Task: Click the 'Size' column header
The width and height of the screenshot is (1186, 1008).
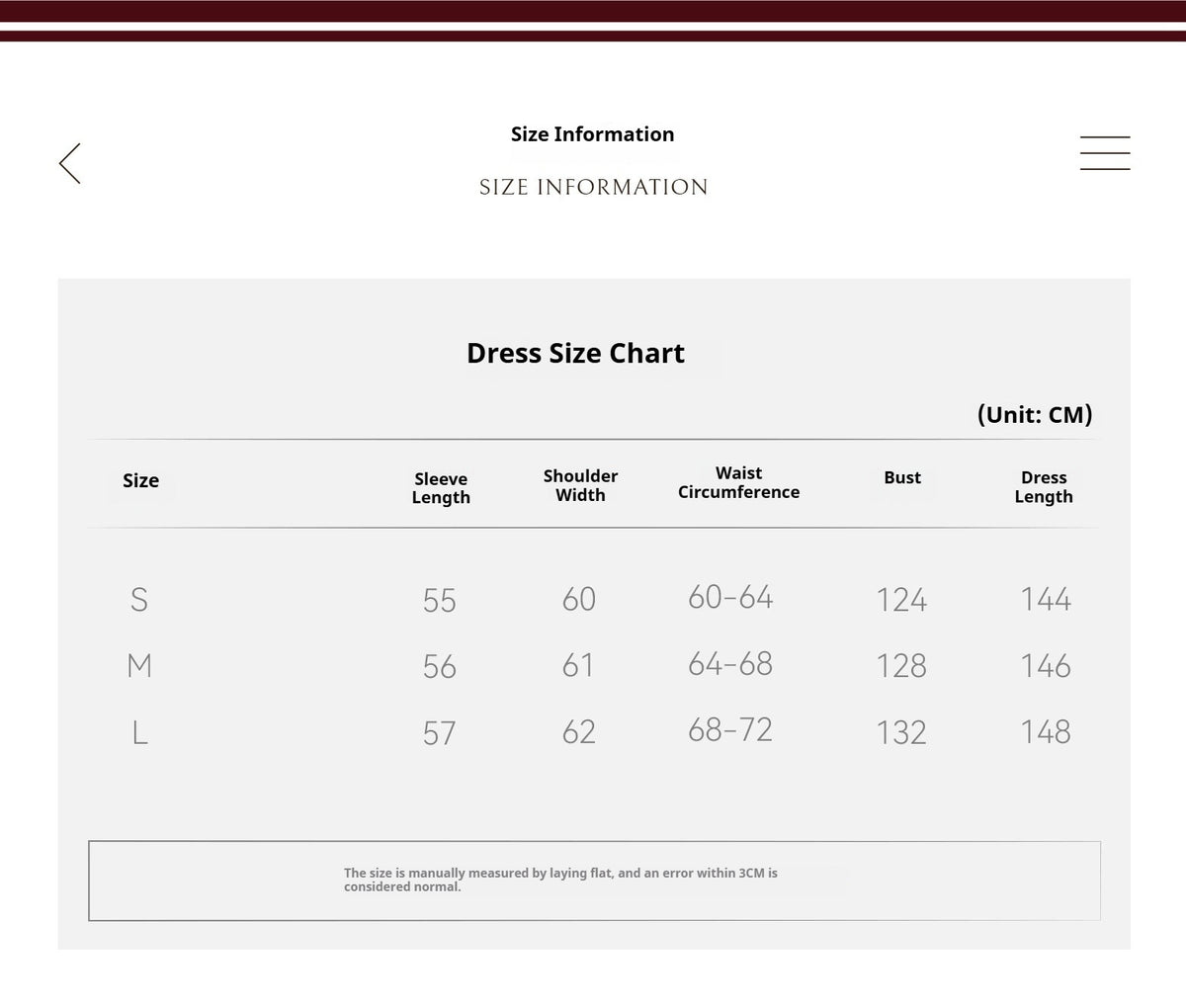Action: coord(140,480)
